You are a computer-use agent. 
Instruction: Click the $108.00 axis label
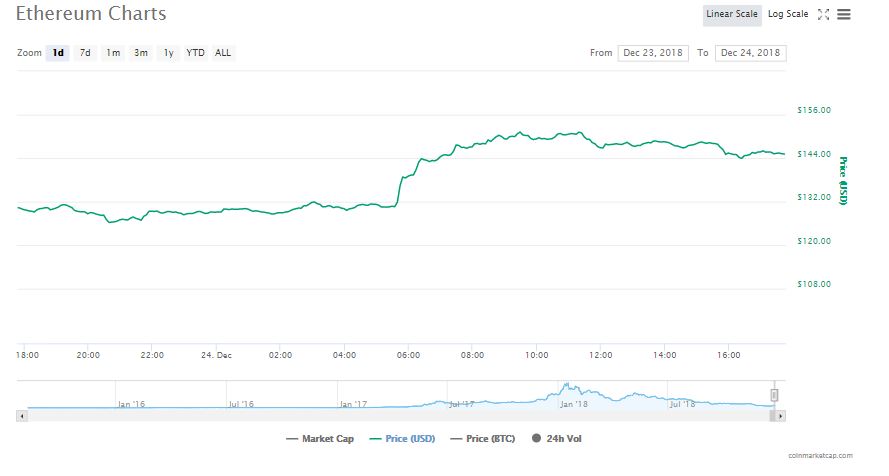[x=814, y=284]
